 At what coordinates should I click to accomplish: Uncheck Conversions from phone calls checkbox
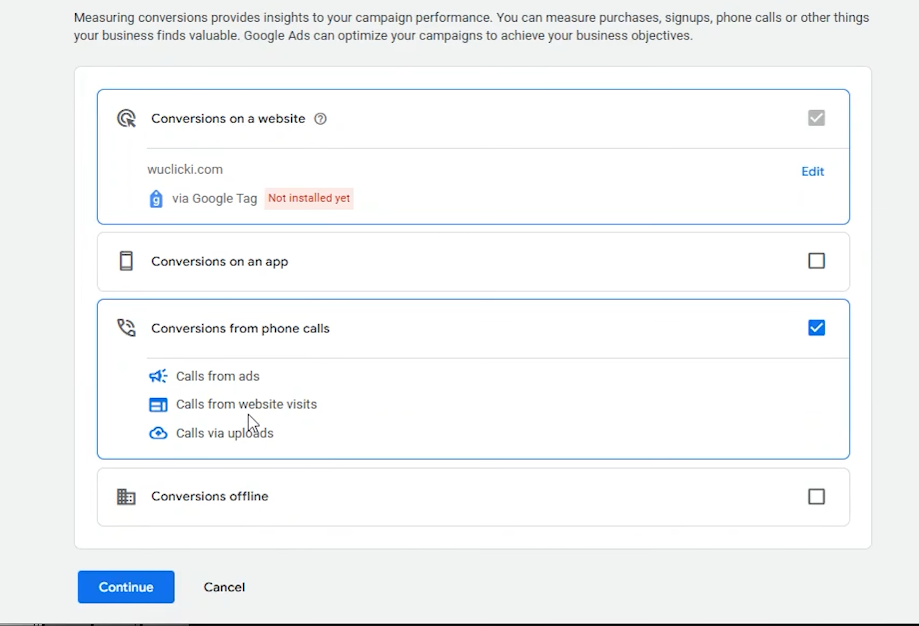pyautogui.click(x=816, y=328)
